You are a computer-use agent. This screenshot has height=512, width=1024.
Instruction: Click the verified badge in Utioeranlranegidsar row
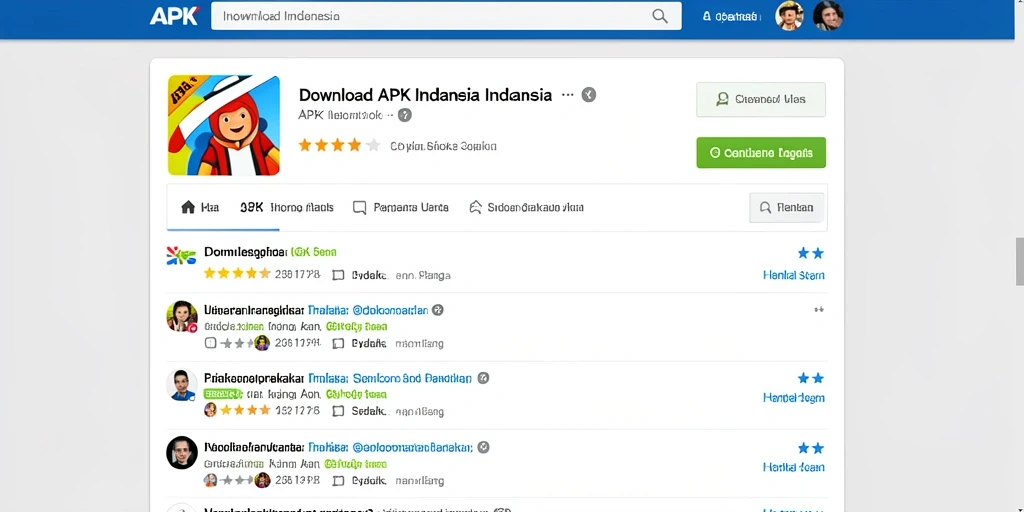coord(438,310)
